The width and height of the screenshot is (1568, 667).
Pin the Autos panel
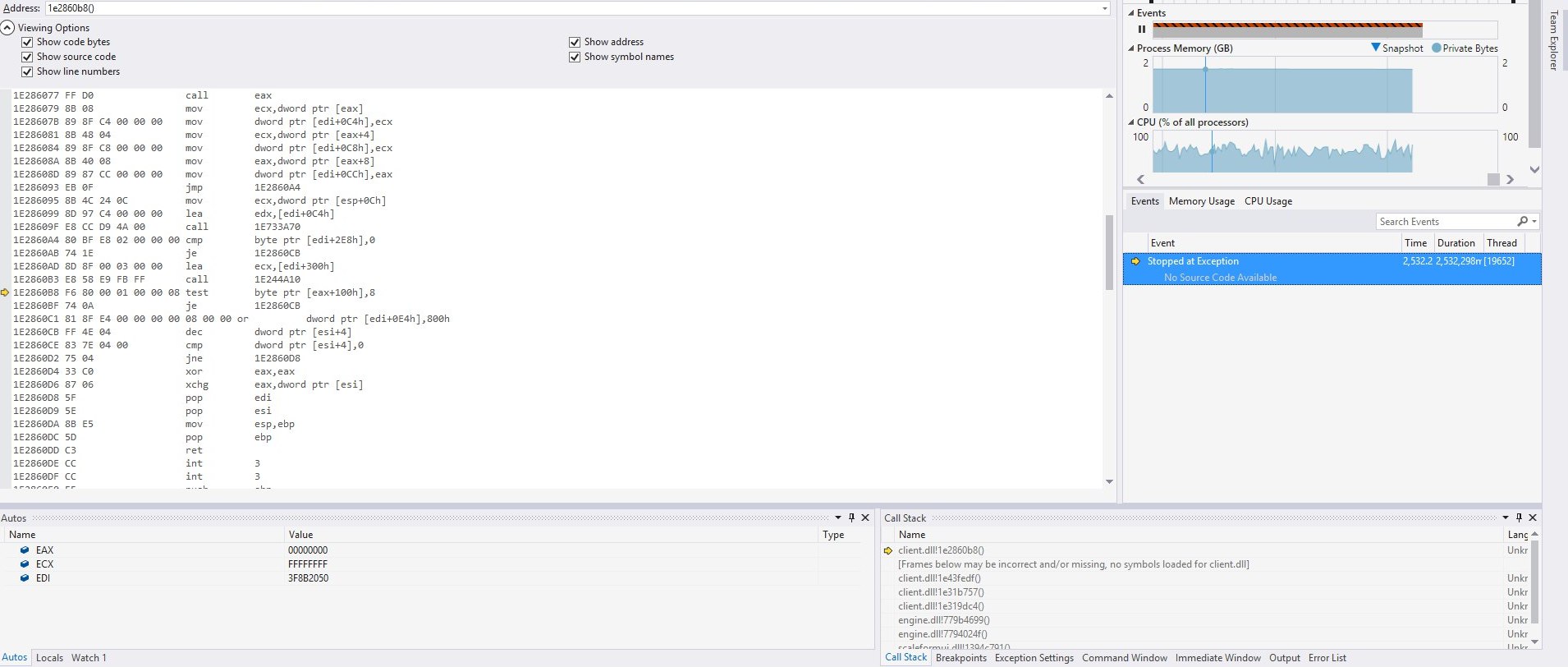pos(851,517)
